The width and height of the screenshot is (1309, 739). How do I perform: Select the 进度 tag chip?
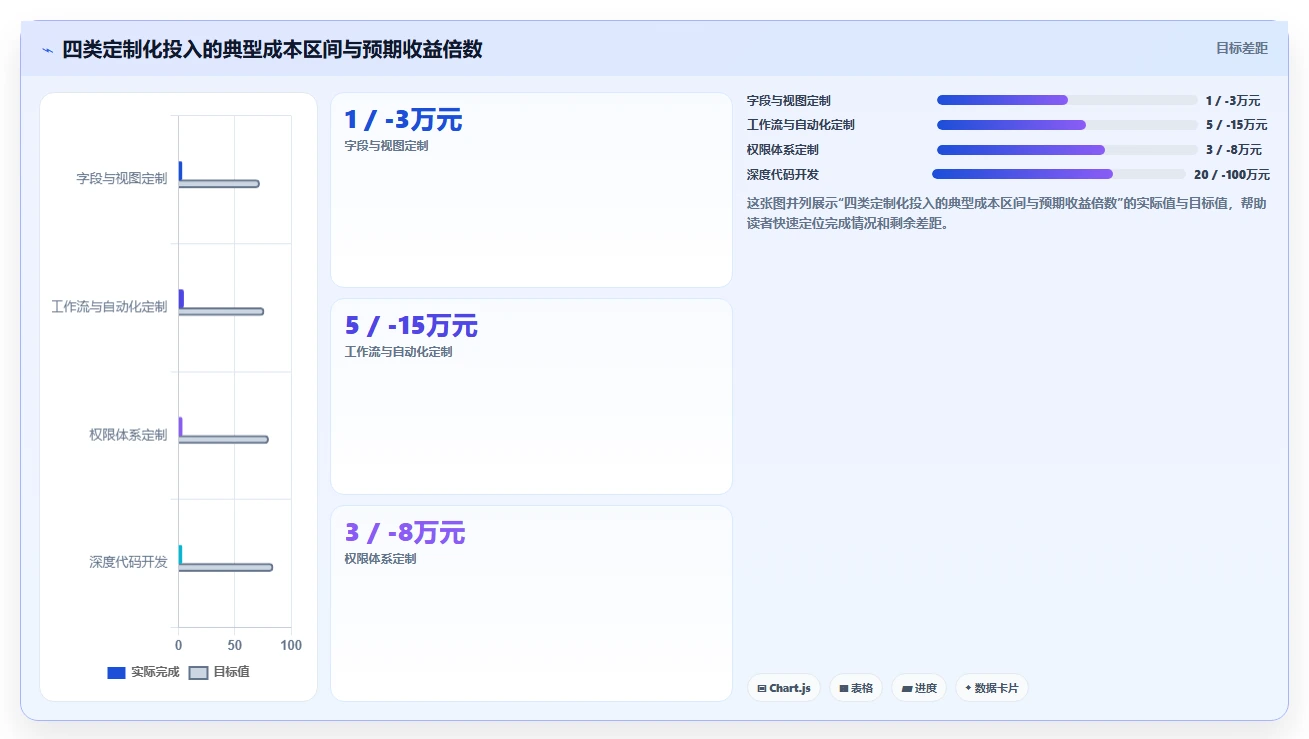(919, 688)
